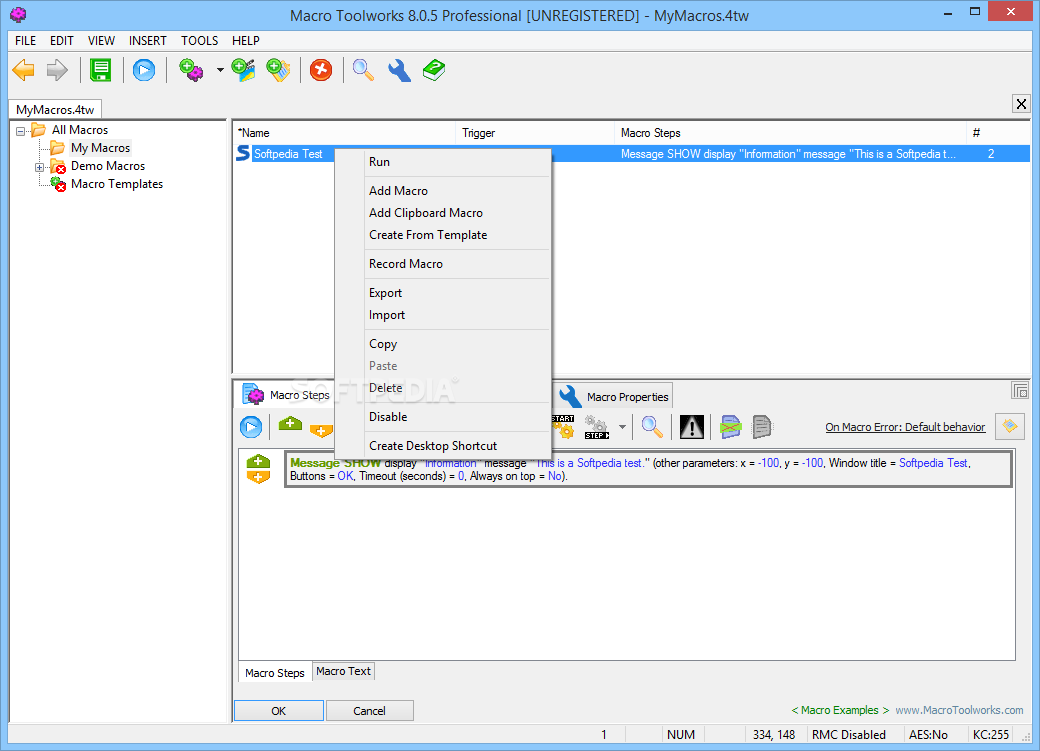Click the crossed-out document icon
The width and height of the screenshot is (1040, 751).
tap(730, 427)
